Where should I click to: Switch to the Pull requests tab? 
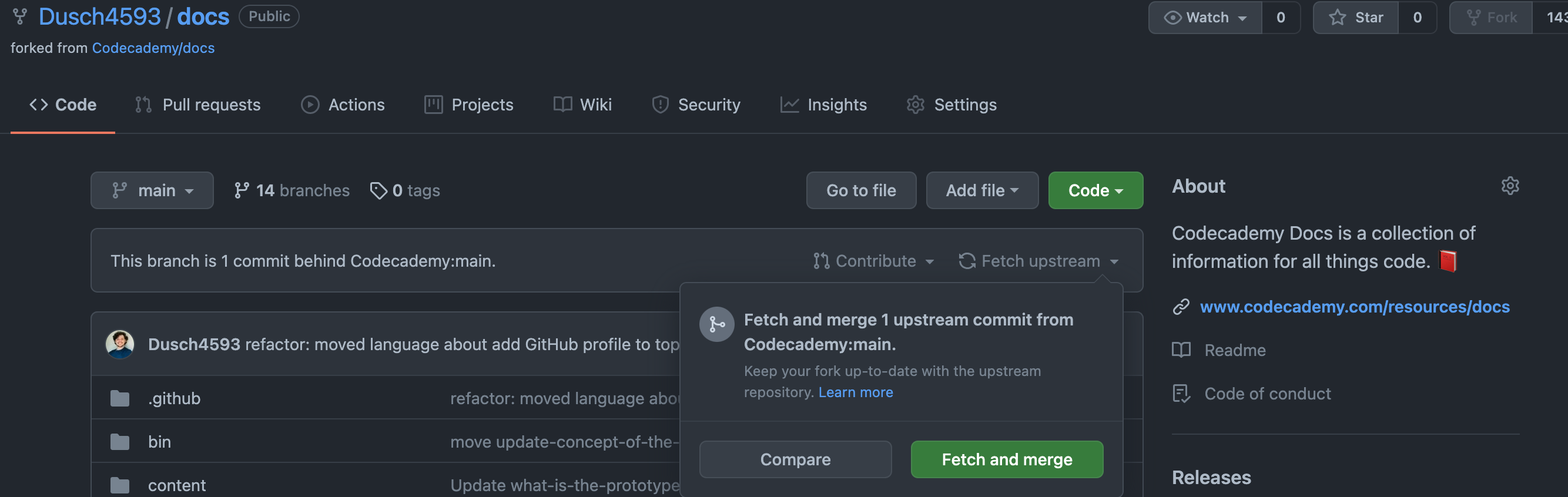198,105
